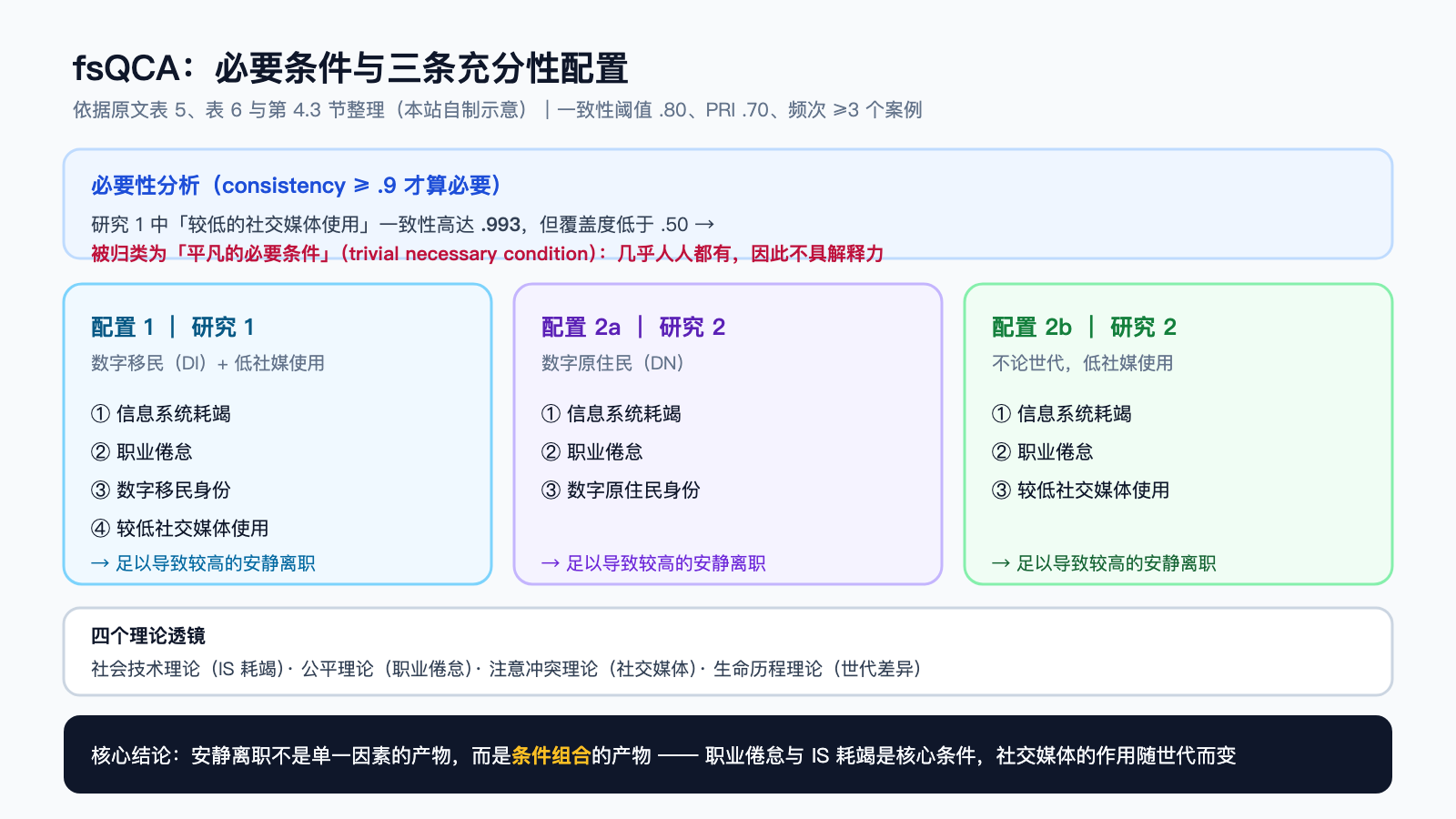
Task: Click '数字移民（DI）+ 低社媒使用' subtitle
Action: [207, 363]
